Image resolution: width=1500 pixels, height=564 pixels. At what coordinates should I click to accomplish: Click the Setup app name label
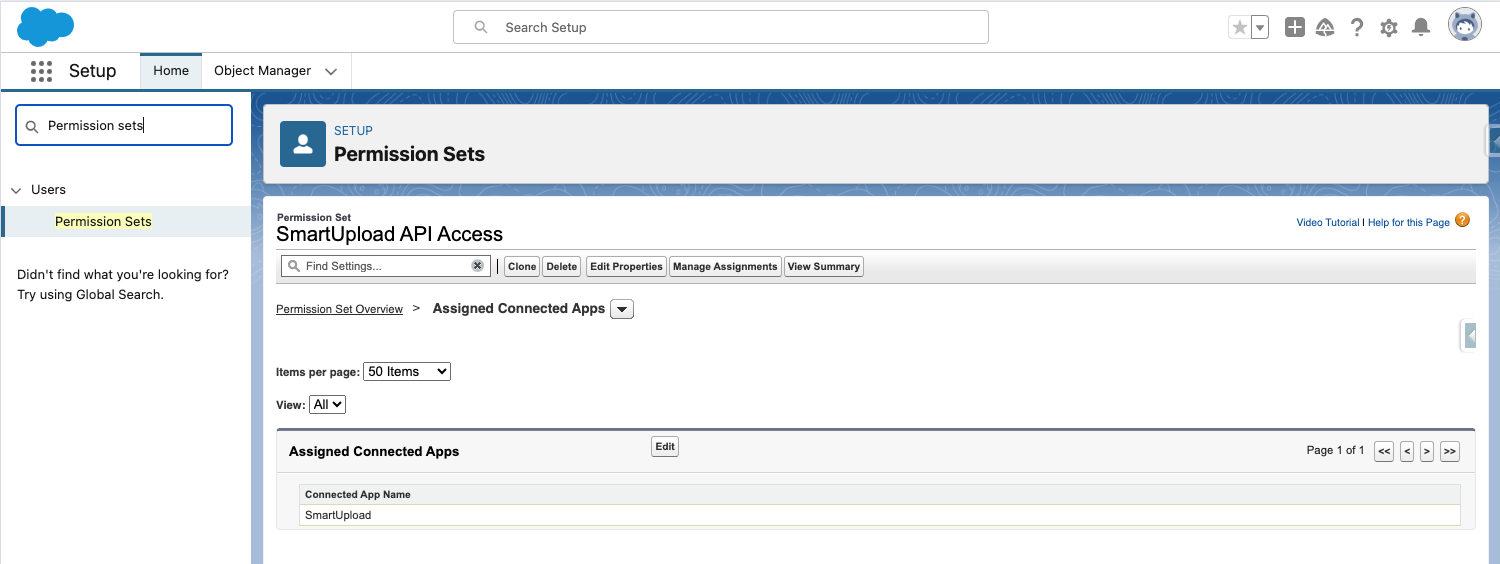tap(92, 71)
